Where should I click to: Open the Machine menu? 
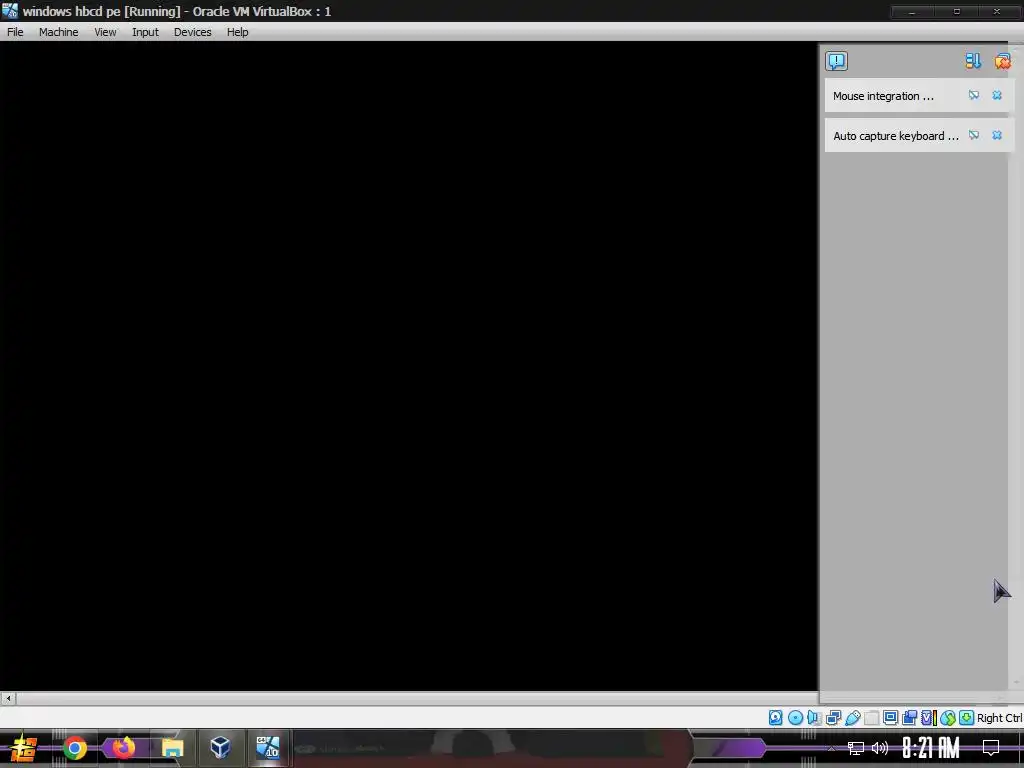59,32
